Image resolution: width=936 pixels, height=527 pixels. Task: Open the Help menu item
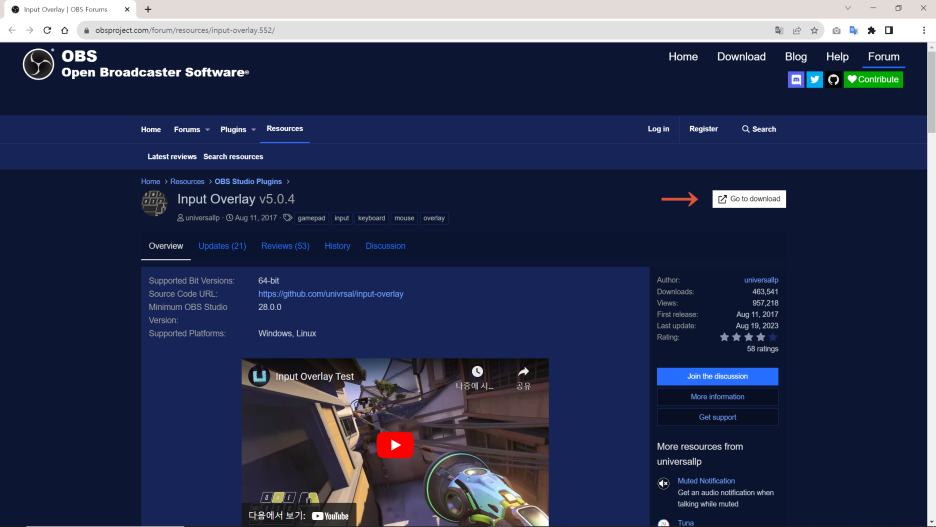pos(837,57)
